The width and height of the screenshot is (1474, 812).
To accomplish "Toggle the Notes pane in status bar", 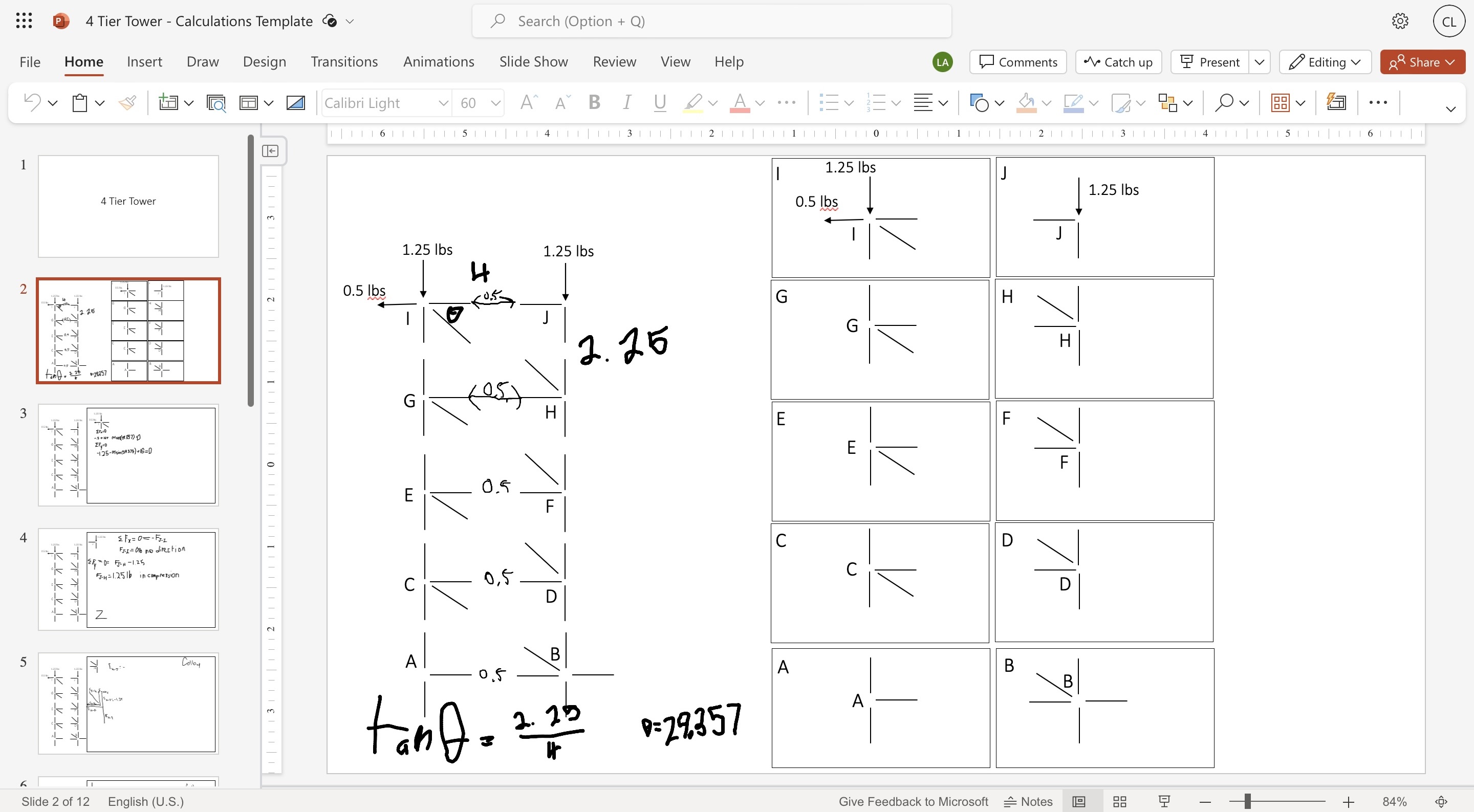I will point(1028,801).
